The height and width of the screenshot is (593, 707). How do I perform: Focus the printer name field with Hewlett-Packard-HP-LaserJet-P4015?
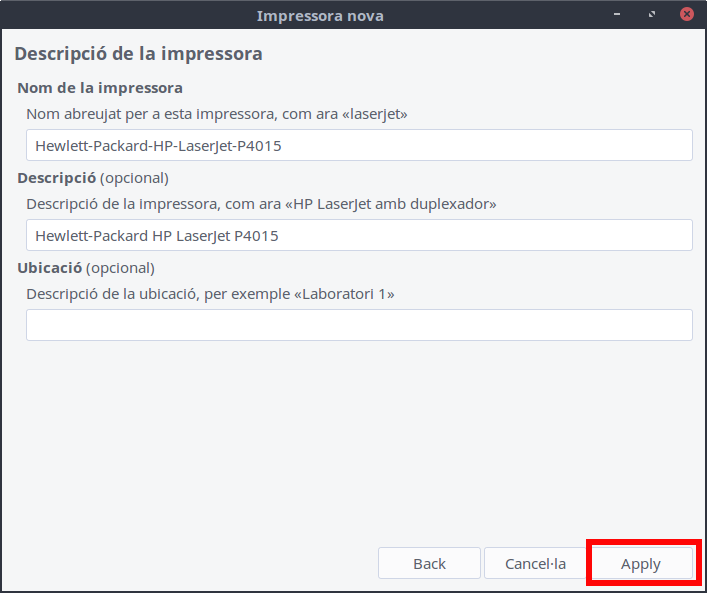(x=359, y=145)
